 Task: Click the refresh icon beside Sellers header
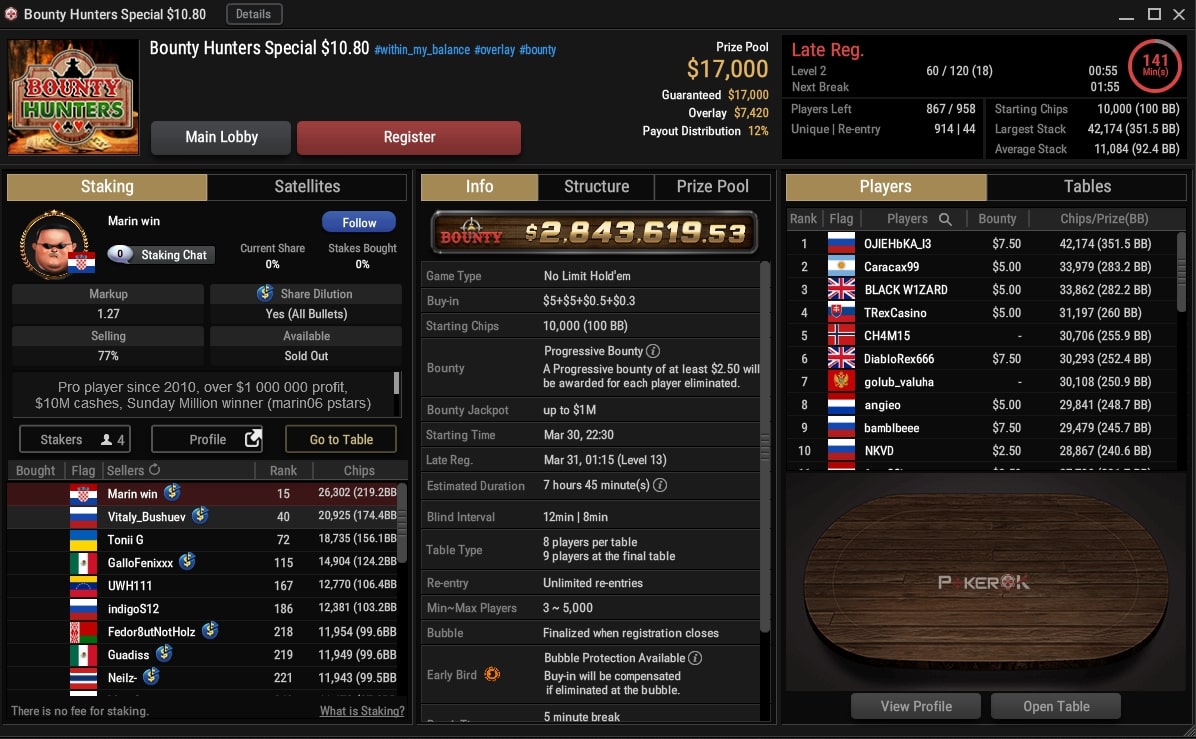click(155, 470)
